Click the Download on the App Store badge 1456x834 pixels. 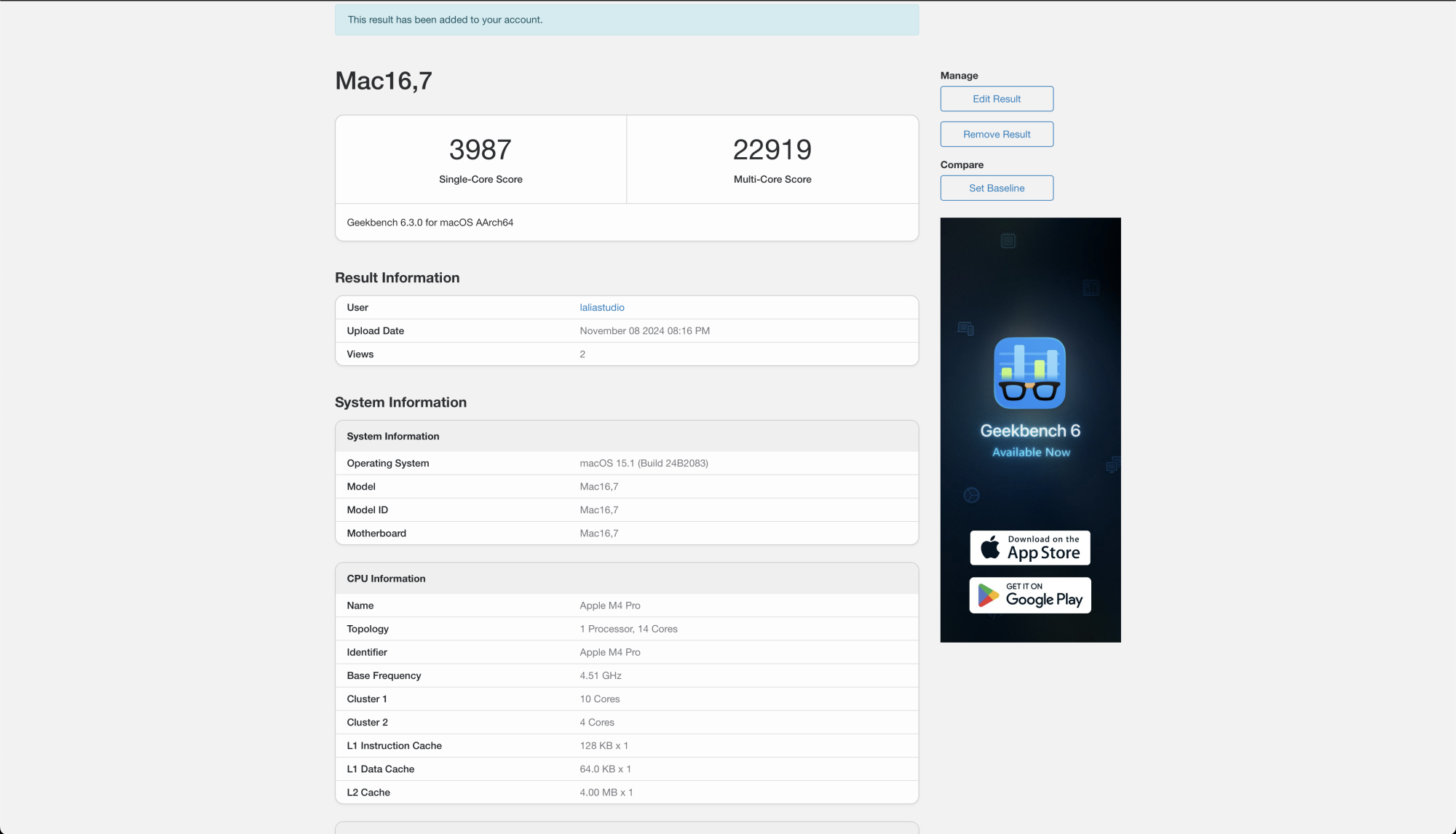1030,548
